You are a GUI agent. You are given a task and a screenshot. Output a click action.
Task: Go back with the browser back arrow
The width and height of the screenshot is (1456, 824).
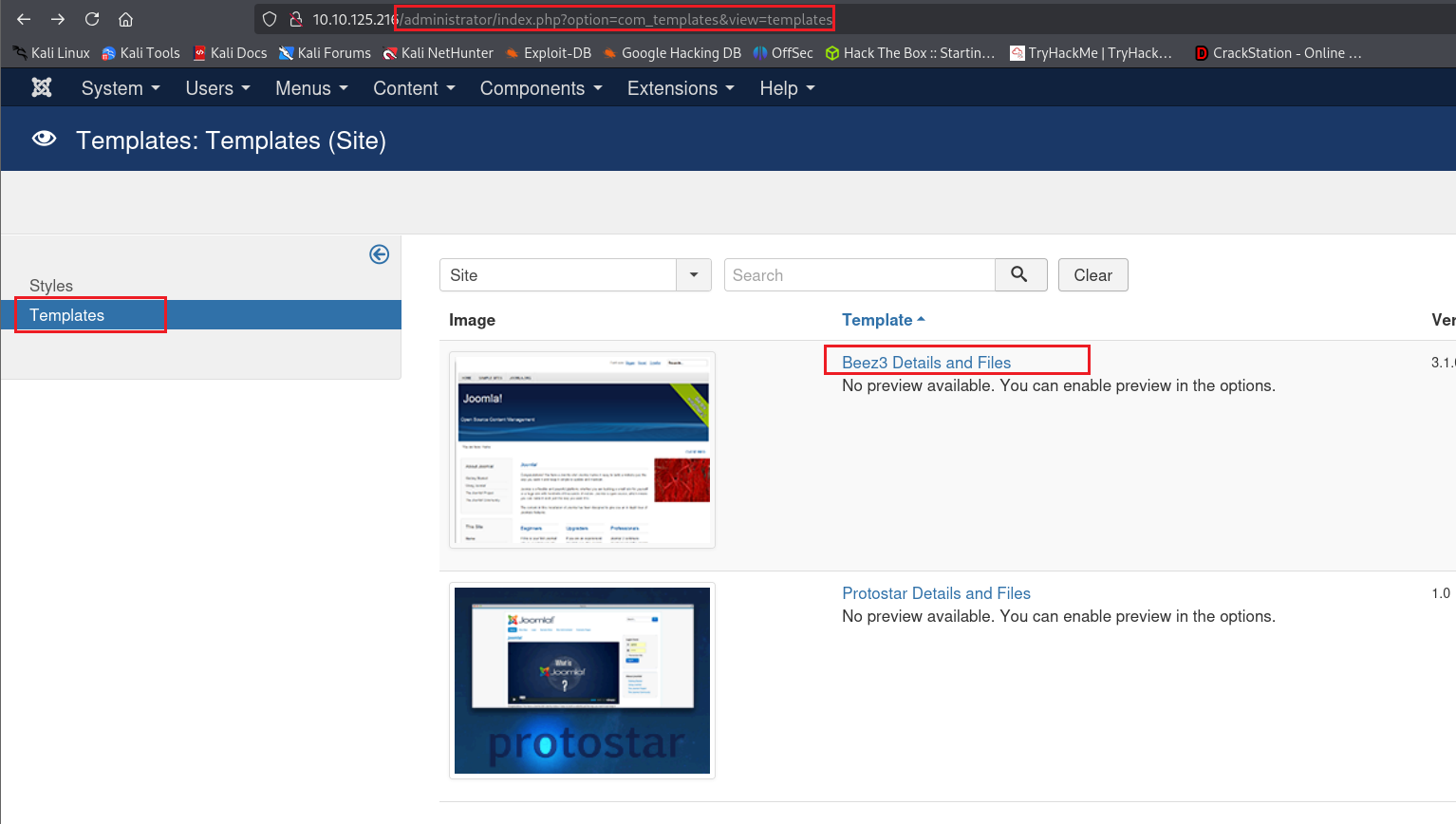24,19
